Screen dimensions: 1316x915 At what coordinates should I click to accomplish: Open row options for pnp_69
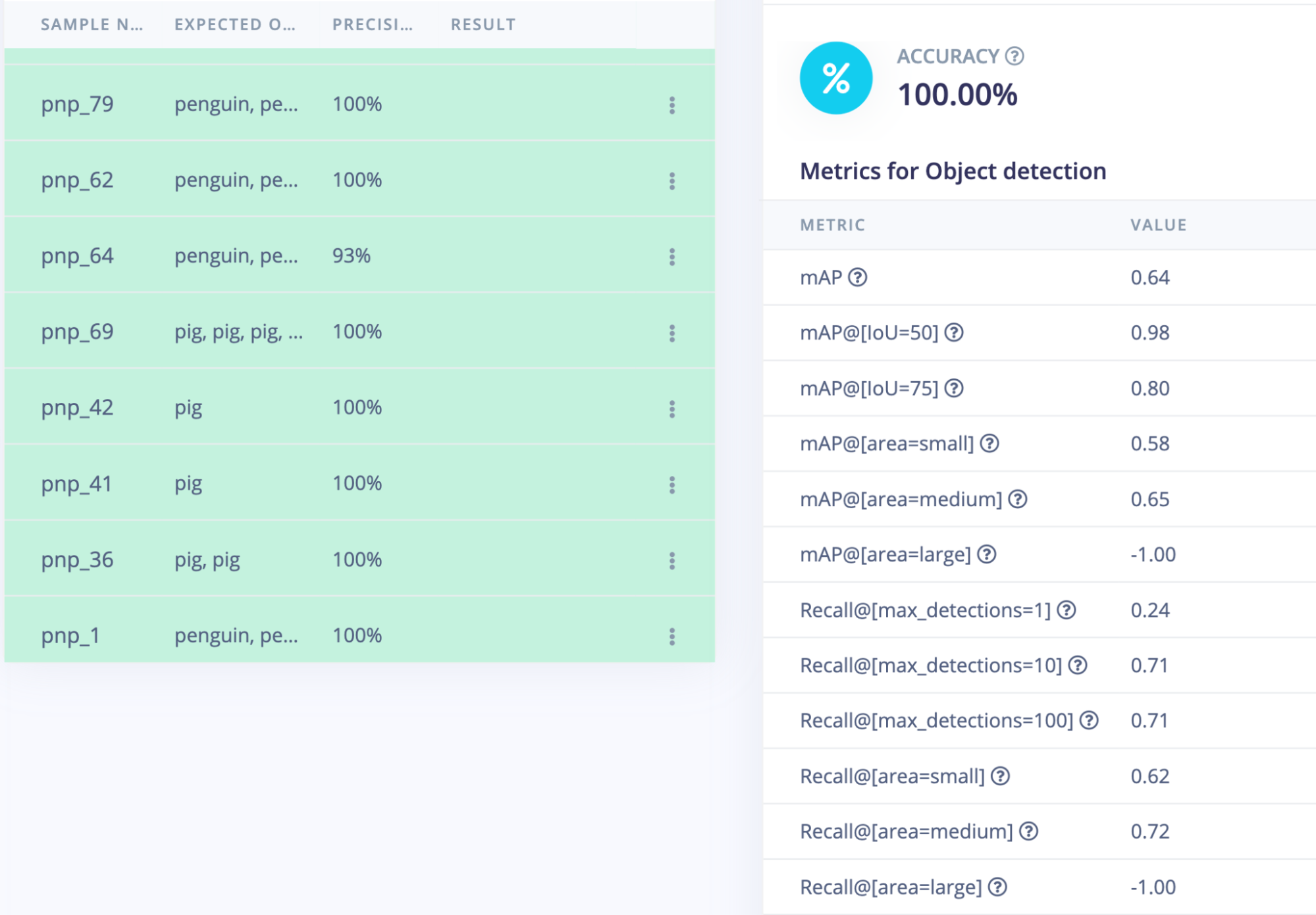671,333
